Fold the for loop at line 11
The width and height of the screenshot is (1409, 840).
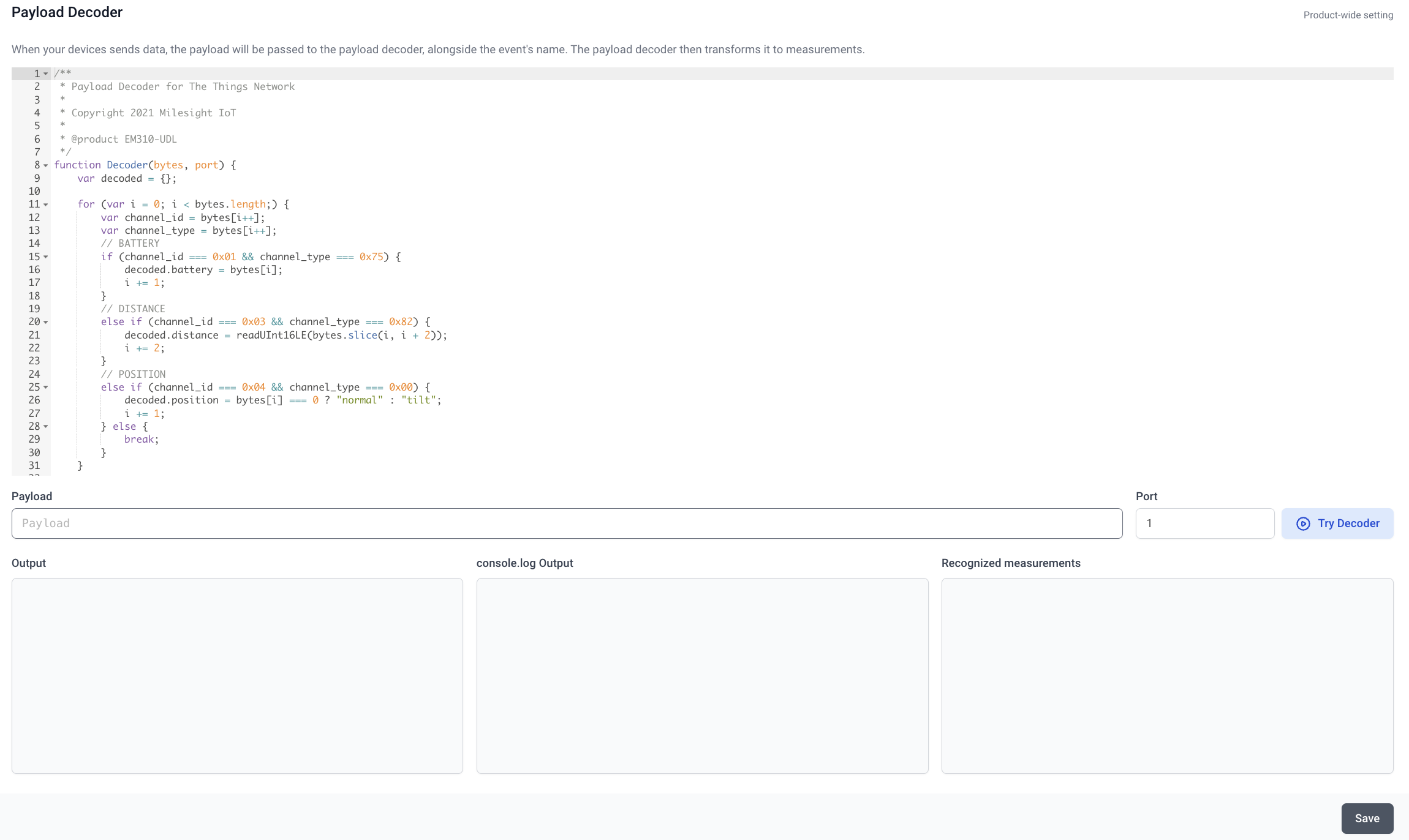46,204
